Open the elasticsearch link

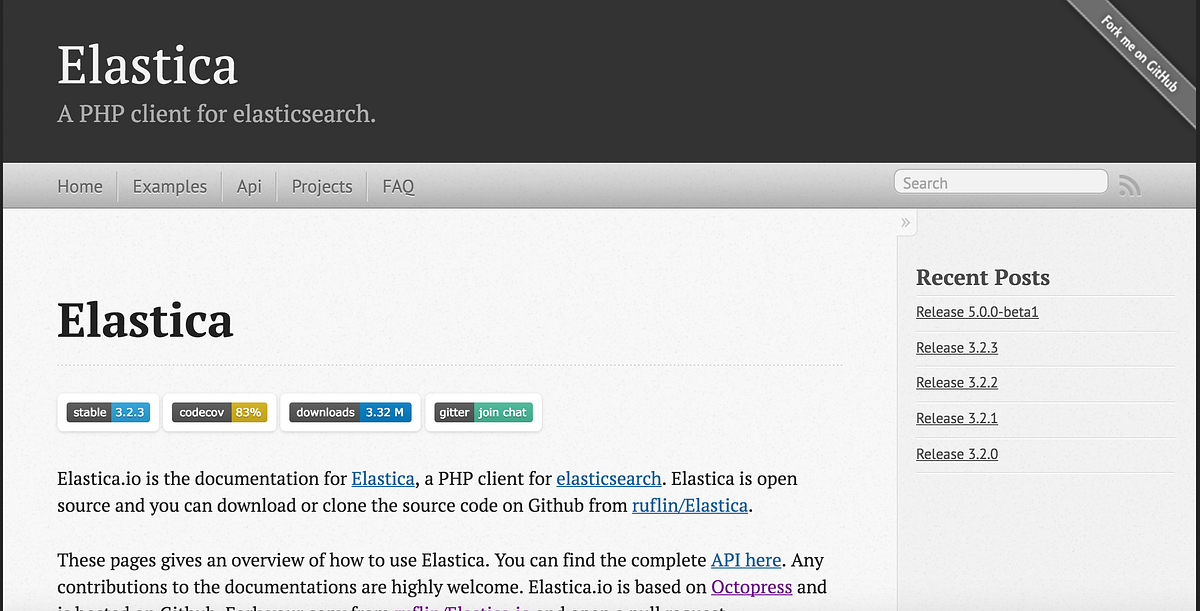[608, 478]
